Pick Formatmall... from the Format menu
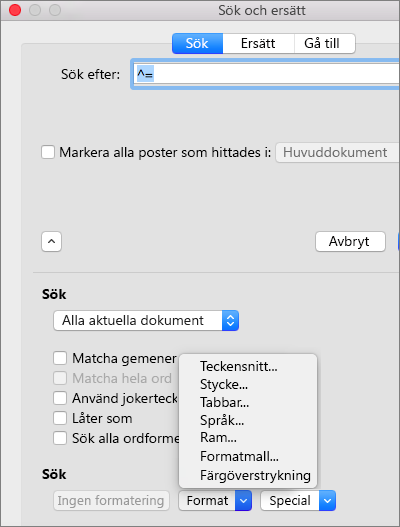 point(248,456)
